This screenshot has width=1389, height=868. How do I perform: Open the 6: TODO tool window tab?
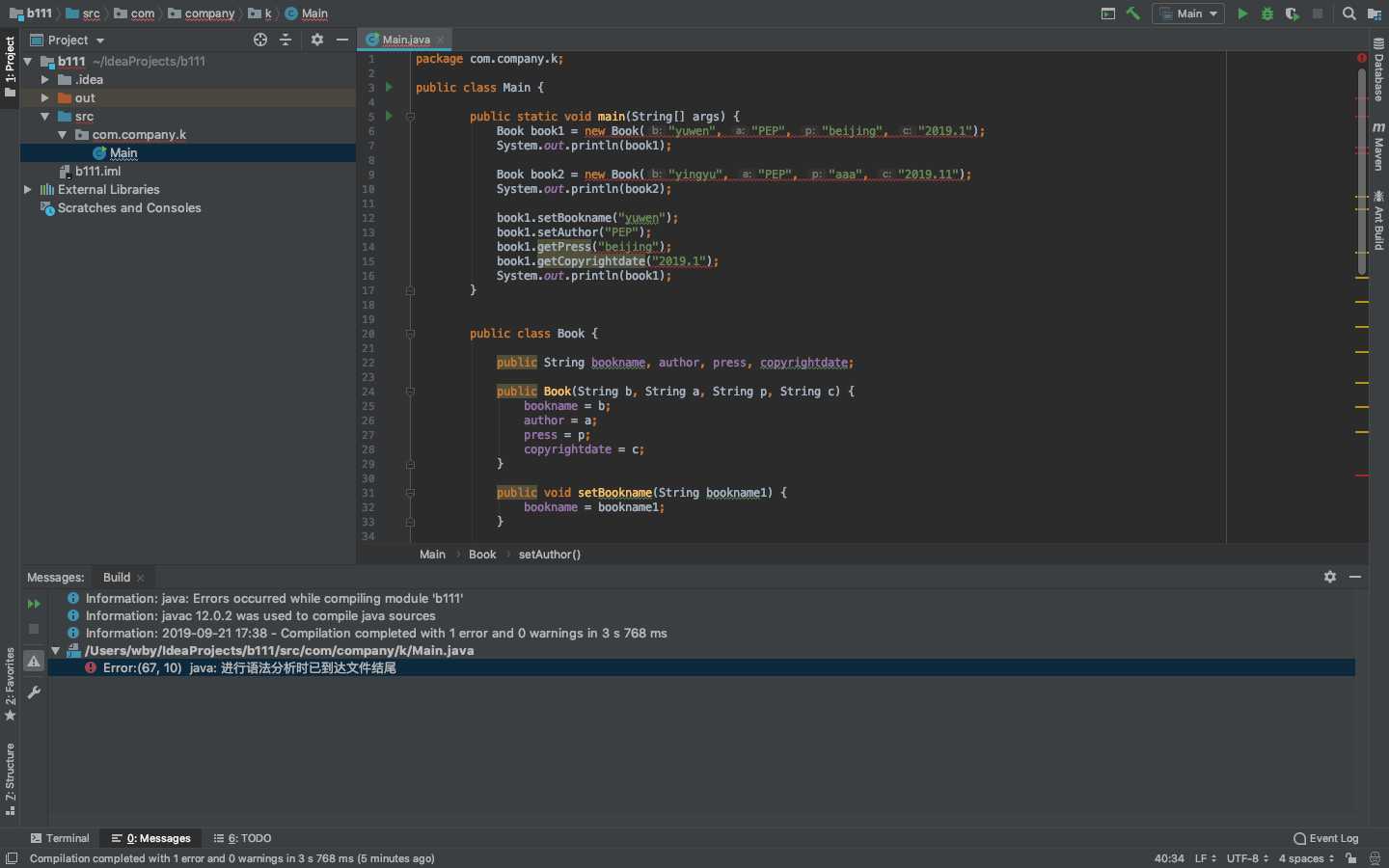coord(243,838)
